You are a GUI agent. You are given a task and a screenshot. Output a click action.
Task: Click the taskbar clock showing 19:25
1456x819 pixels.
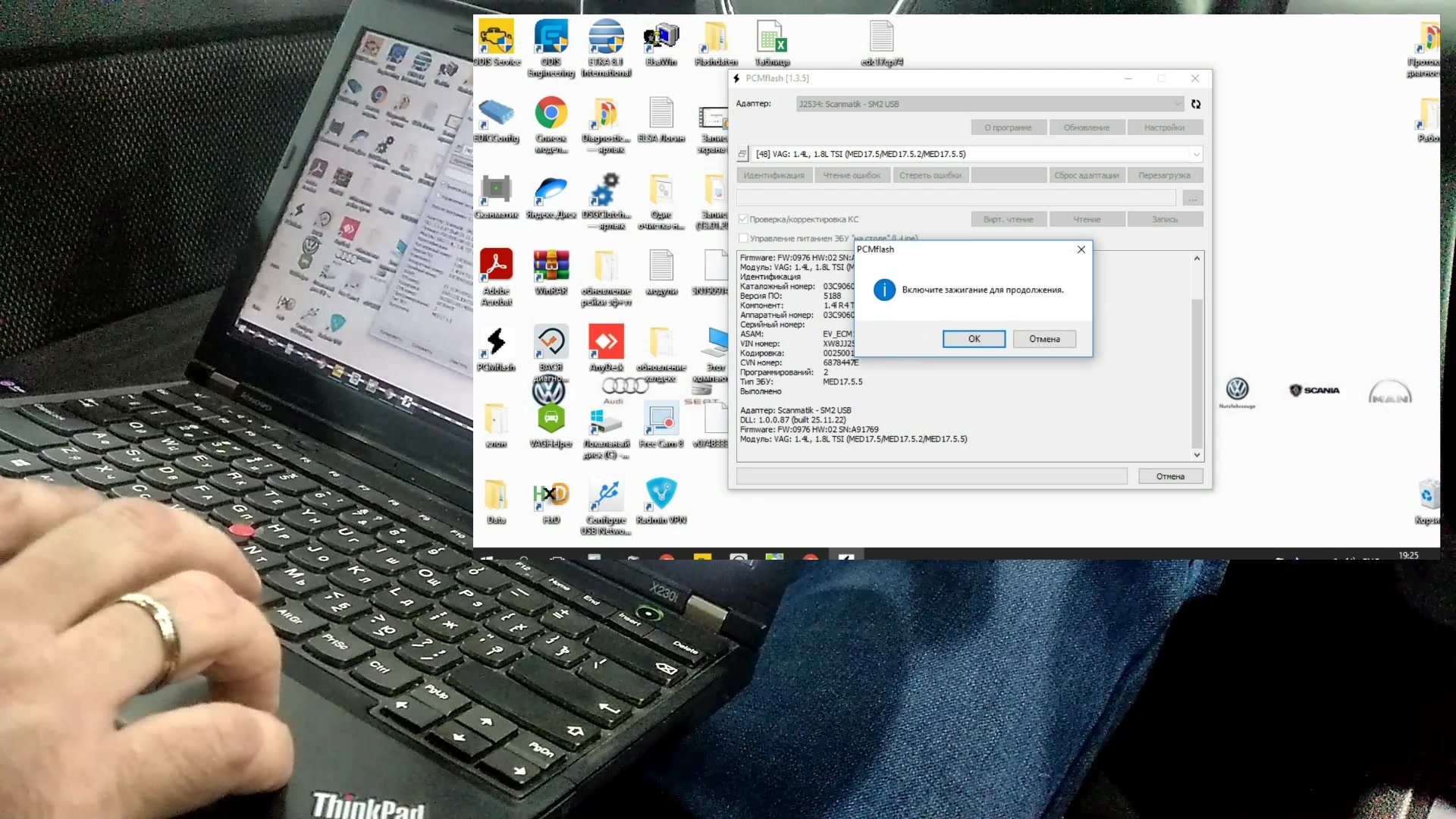coord(1408,556)
